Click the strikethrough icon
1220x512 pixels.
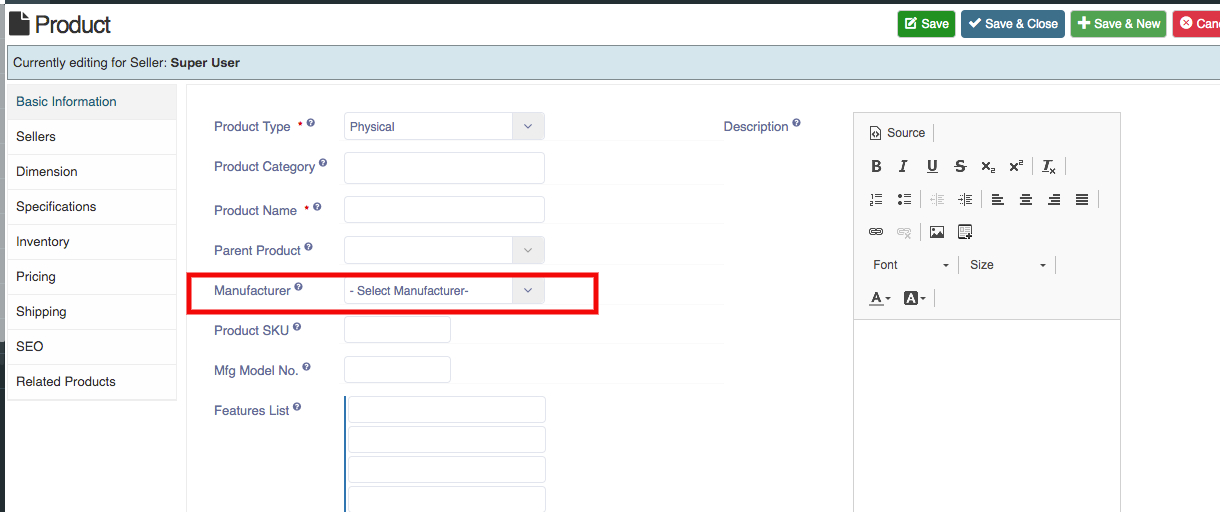960,167
